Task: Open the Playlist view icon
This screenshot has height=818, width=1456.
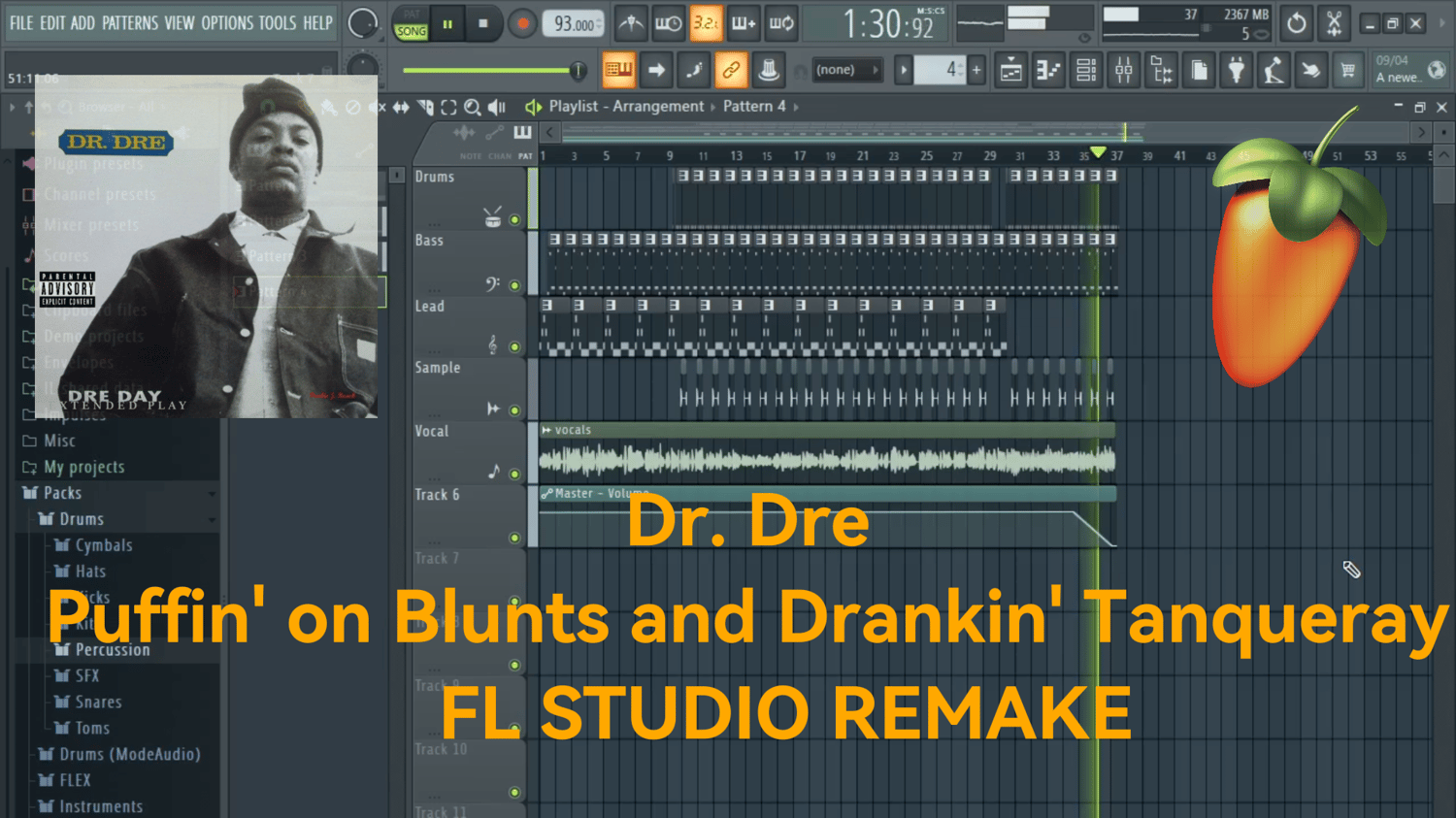Action: point(1011,70)
